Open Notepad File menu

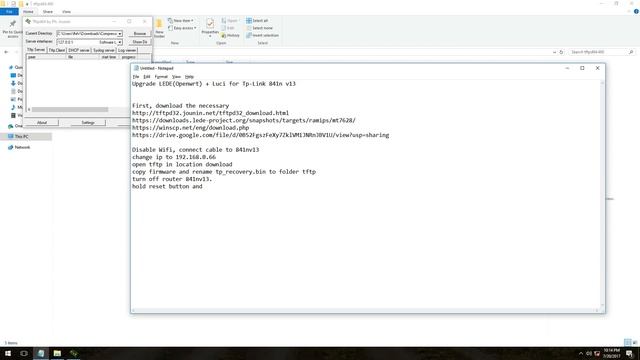pos(136,77)
